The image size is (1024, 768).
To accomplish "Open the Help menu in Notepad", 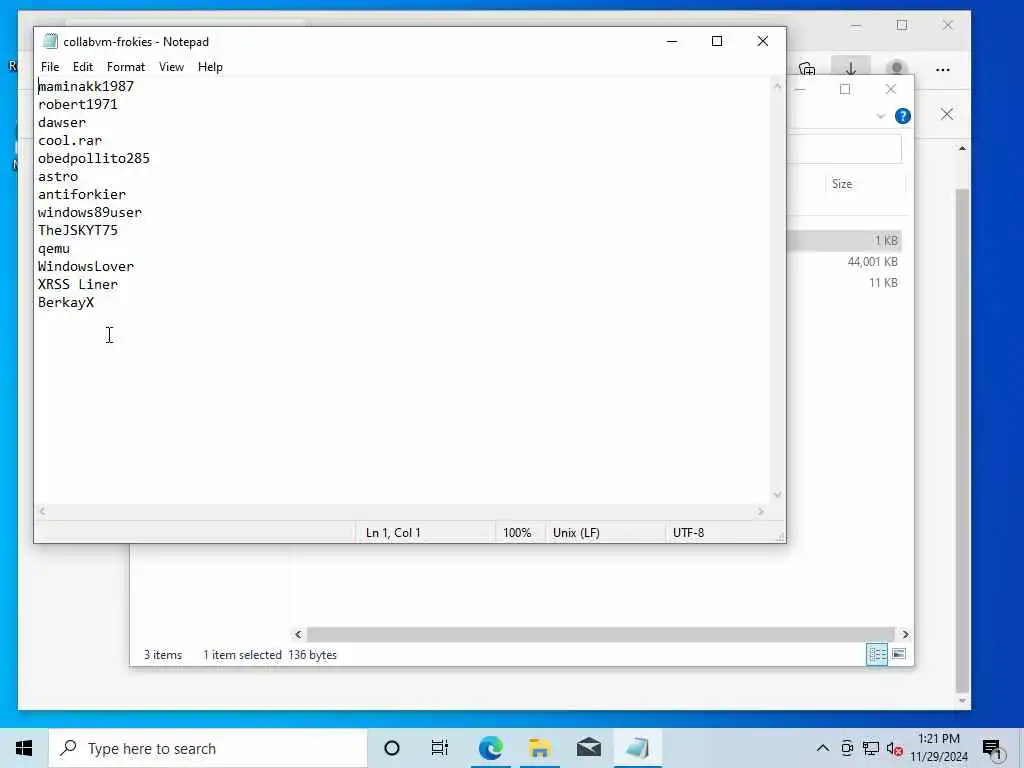I will [210, 67].
